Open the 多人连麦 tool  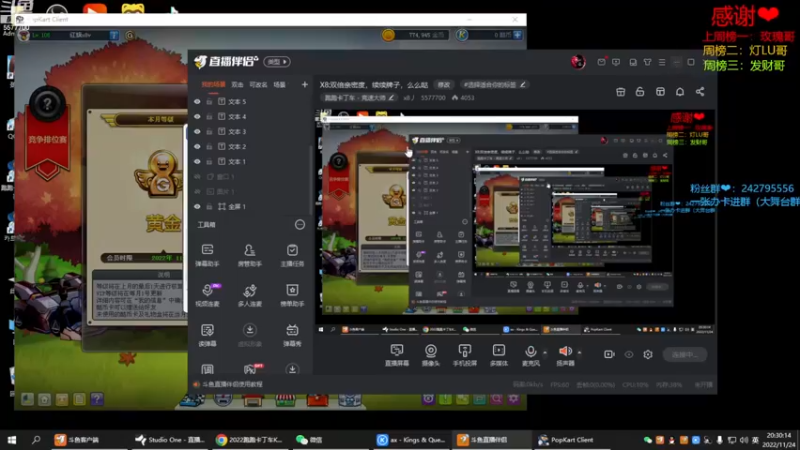click(x=249, y=295)
